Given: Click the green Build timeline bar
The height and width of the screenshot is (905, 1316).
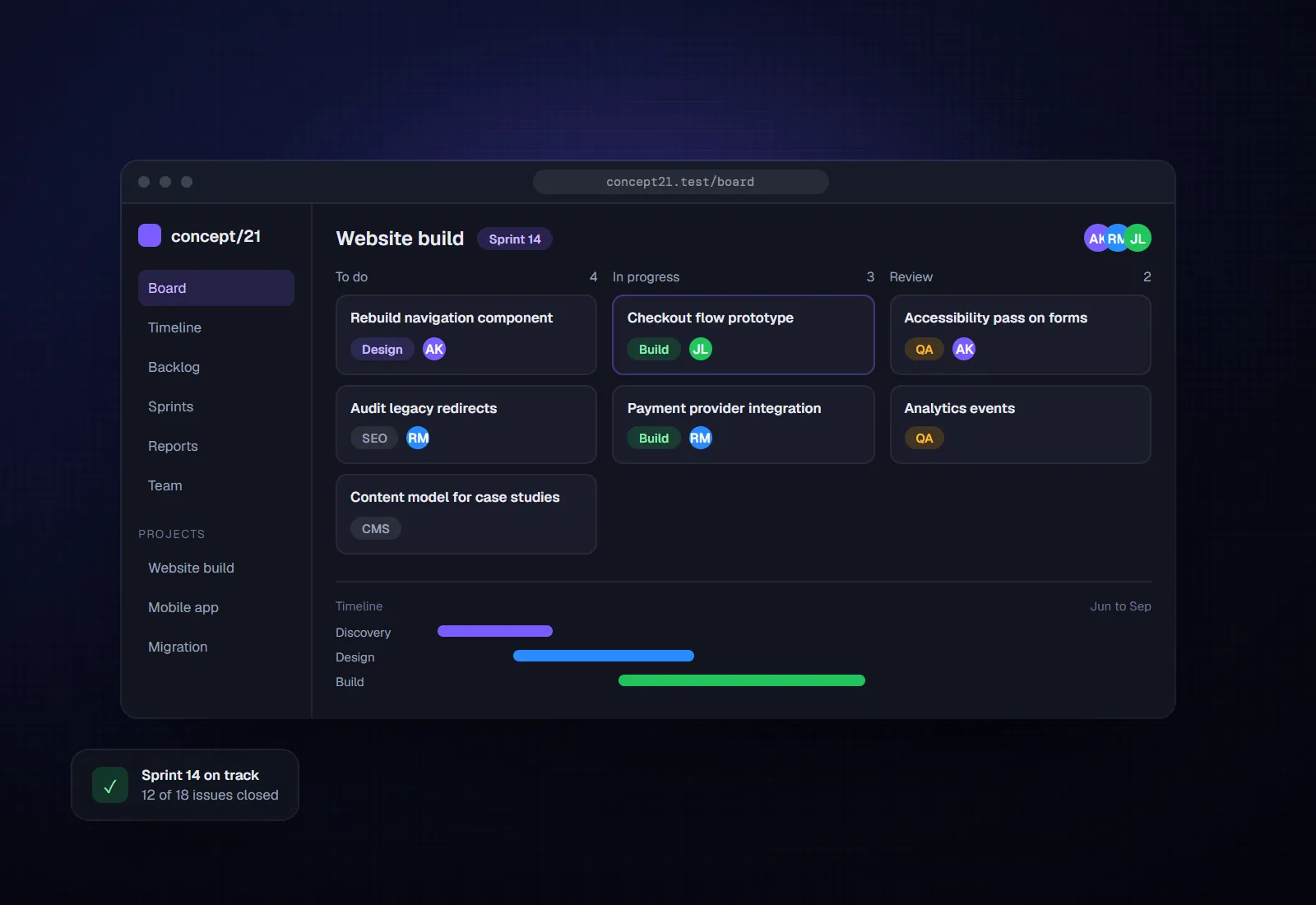Looking at the screenshot, I should click(x=742, y=680).
